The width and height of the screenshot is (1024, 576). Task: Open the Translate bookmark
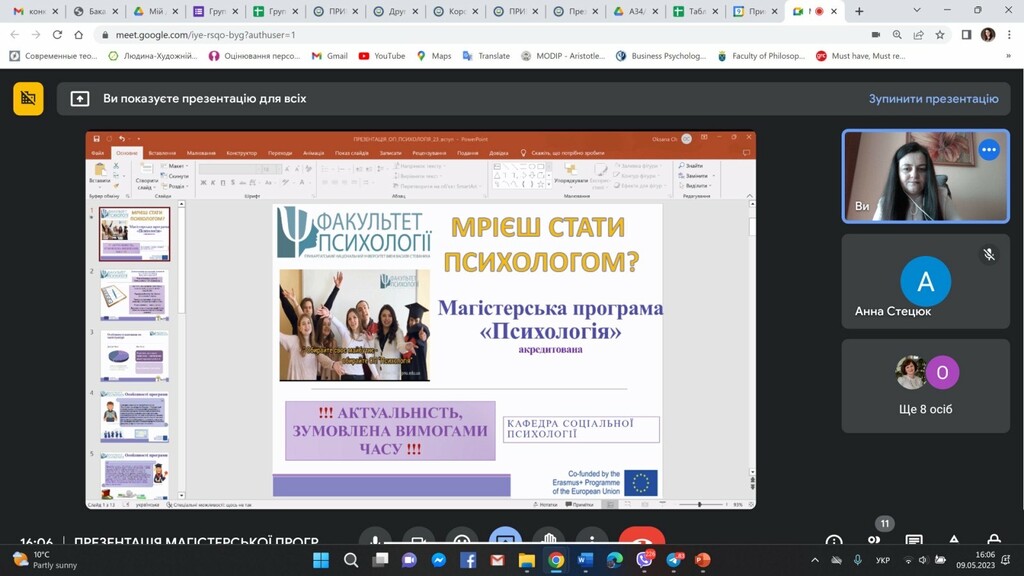coord(486,56)
